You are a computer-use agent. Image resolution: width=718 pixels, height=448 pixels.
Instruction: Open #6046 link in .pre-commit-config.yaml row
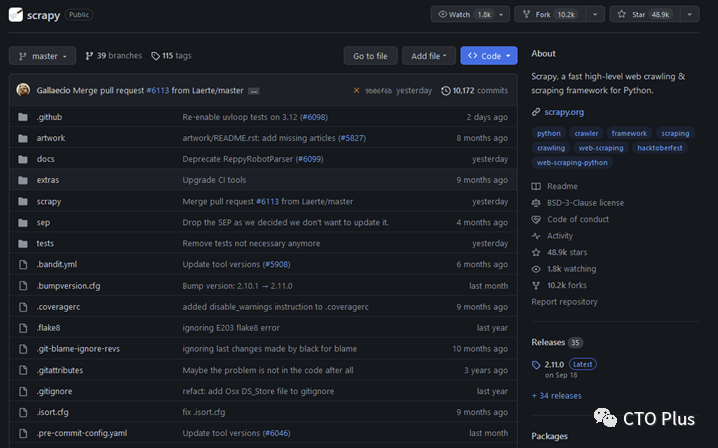click(x=277, y=433)
